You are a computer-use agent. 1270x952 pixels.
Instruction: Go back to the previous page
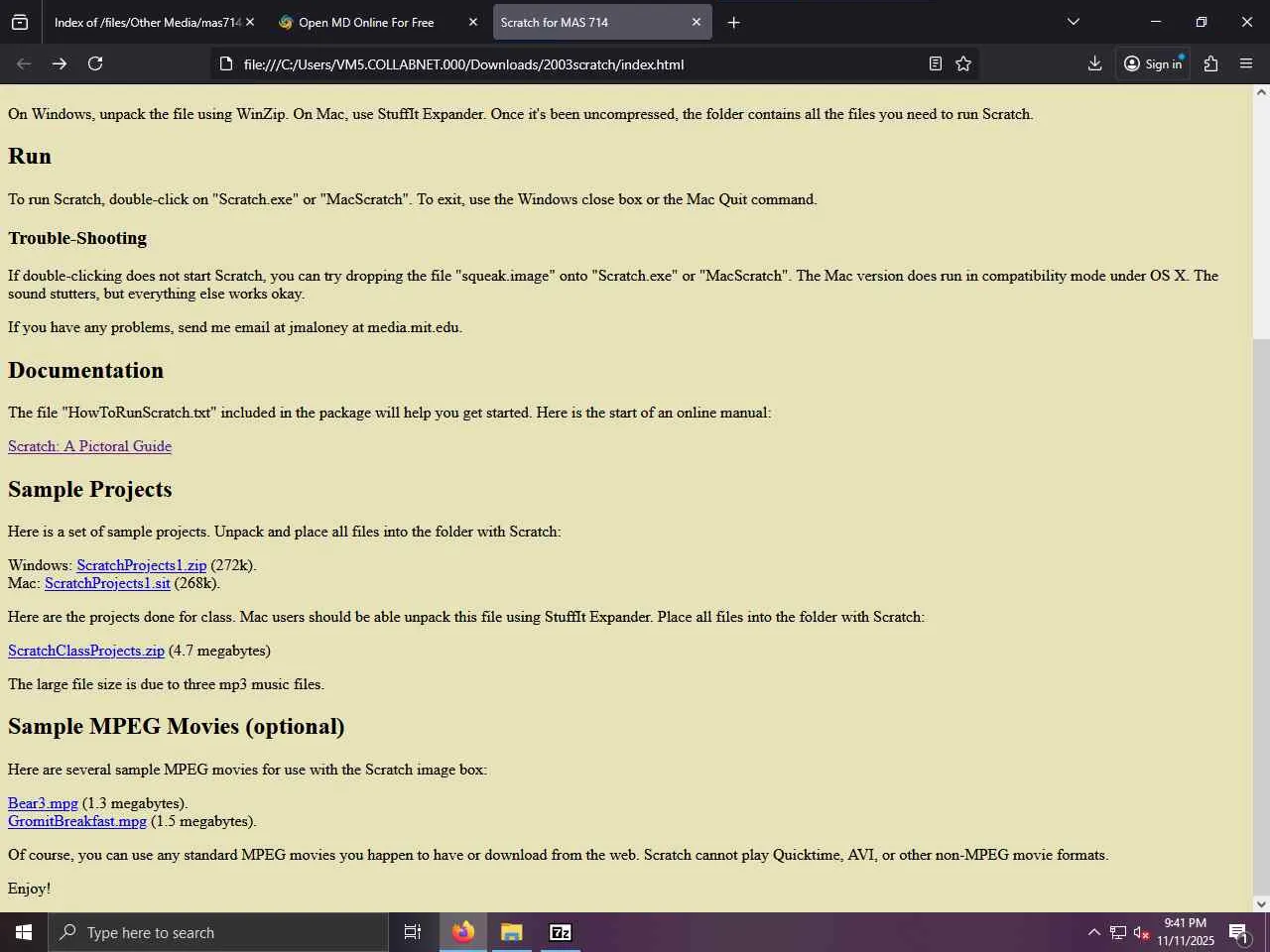click(24, 63)
